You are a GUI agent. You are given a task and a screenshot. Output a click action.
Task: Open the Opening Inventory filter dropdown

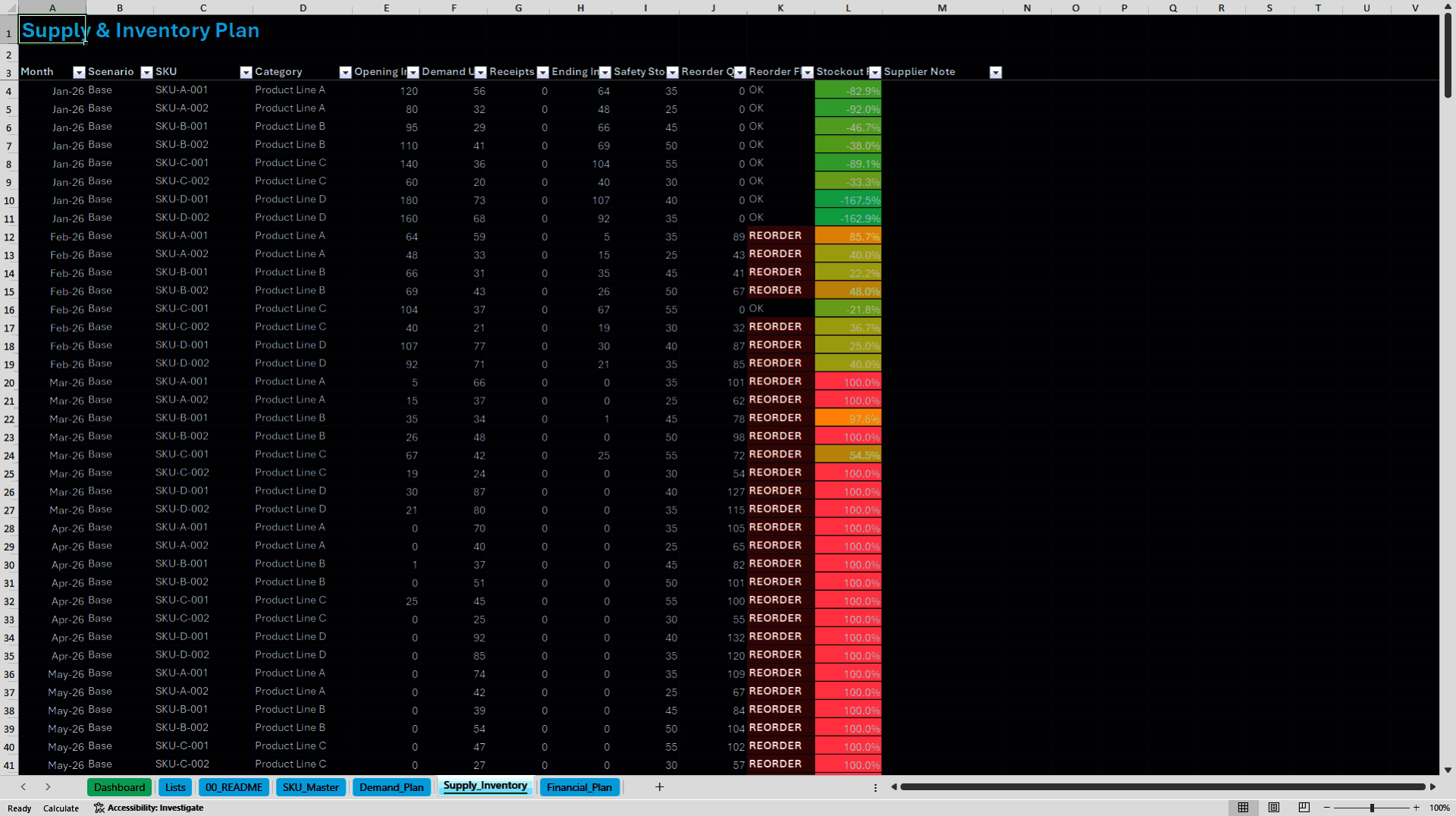pos(413,72)
